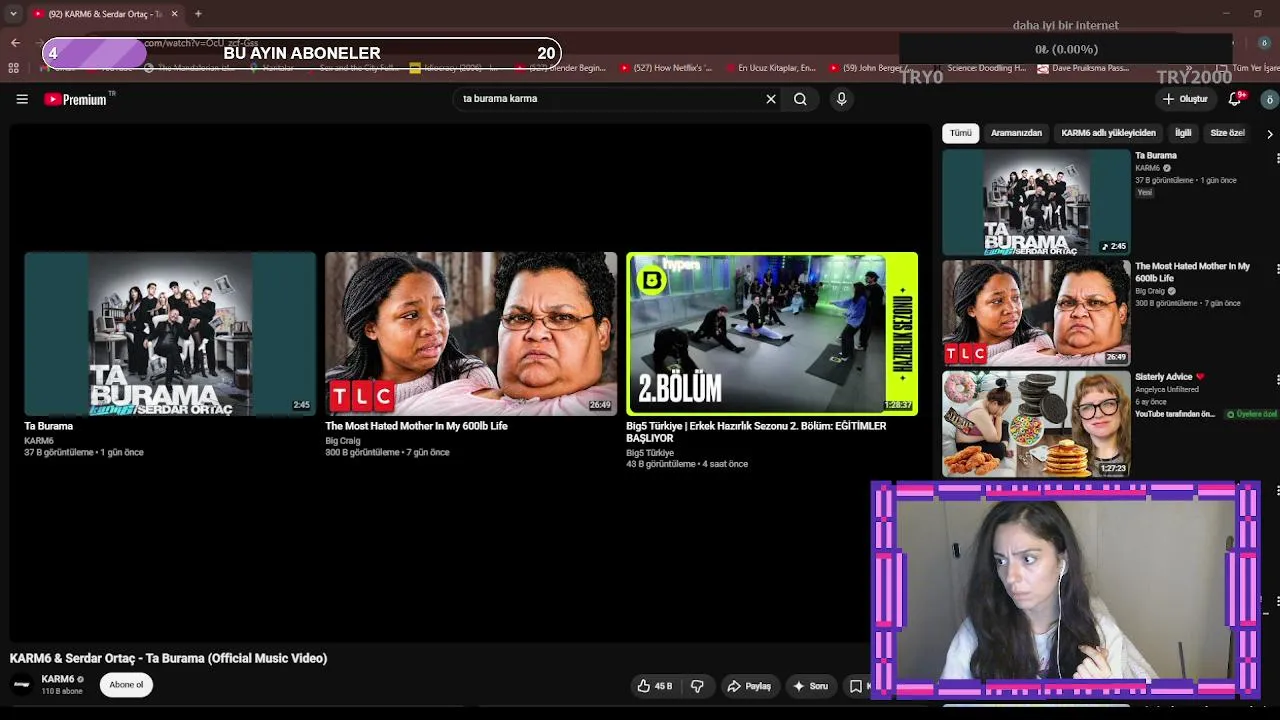
Task: Click the Big5 Türkiye end-screen video title
Action: pos(756,432)
